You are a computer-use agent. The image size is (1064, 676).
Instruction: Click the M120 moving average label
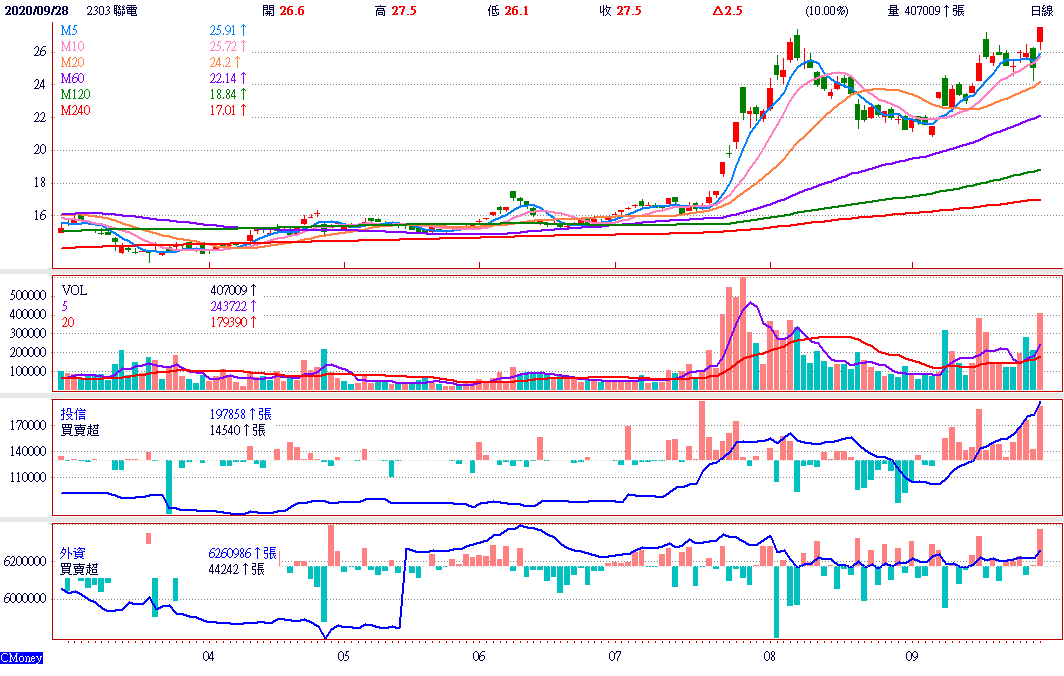click(74, 94)
